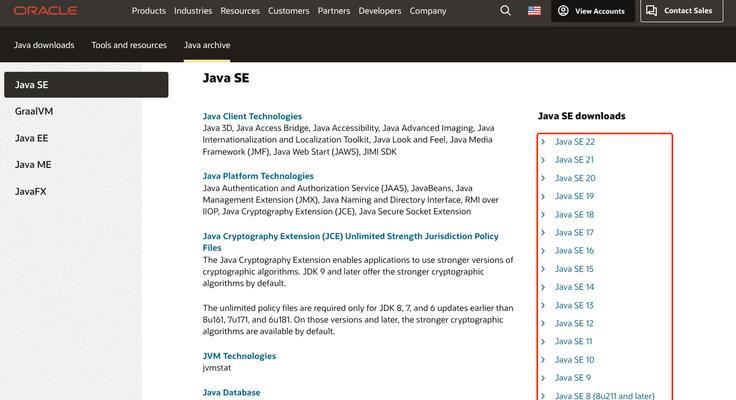Open the Industries menu
This screenshot has height=400, width=736.
pos(193,11)
